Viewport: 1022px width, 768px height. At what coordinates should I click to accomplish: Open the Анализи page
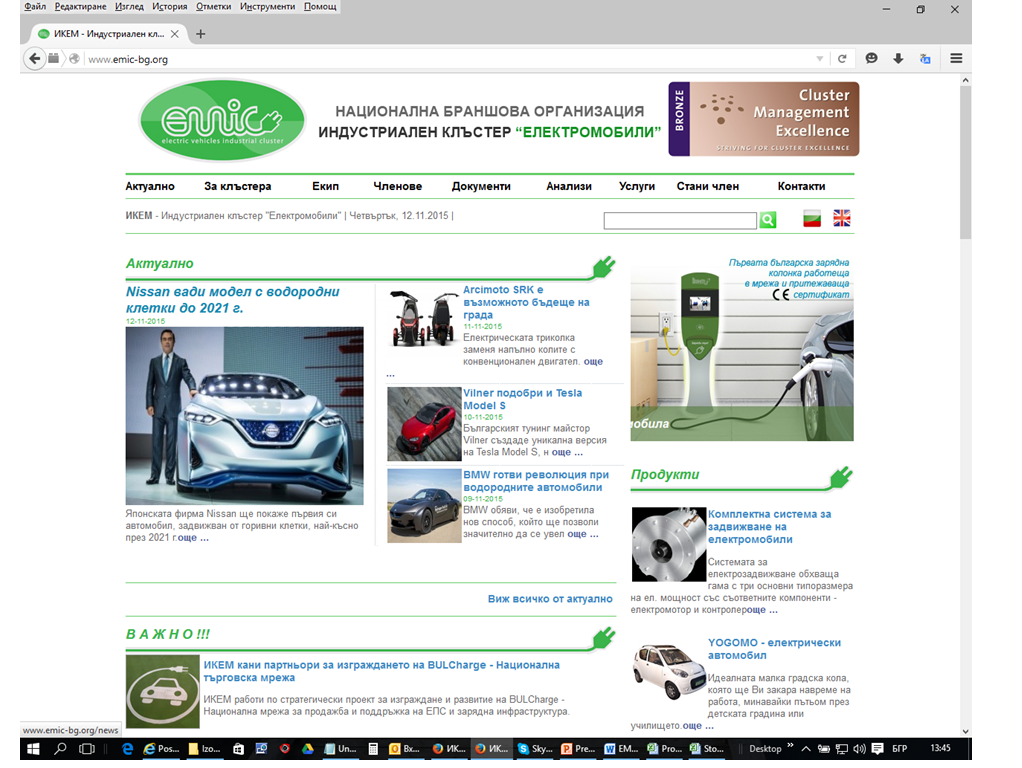coord(569,186)
